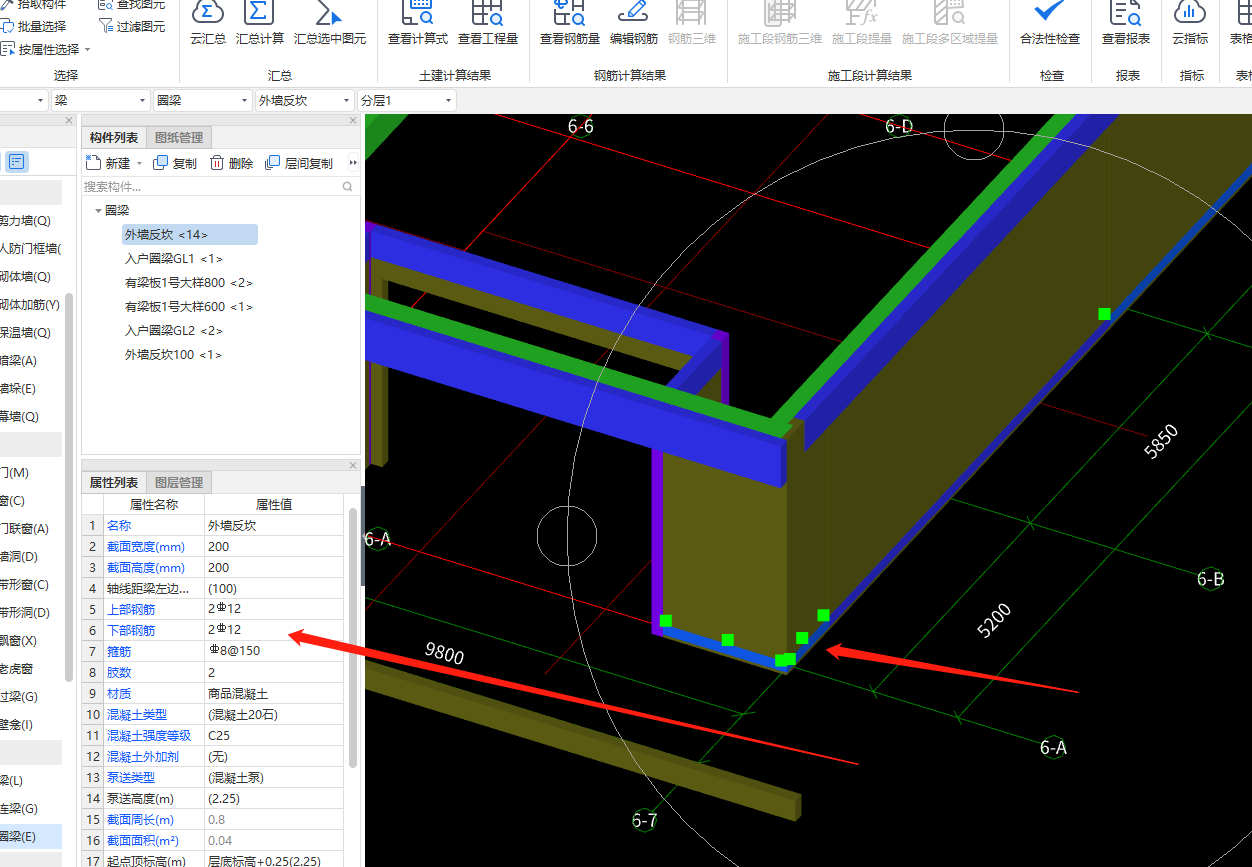Viewport: 1252px width, 867px height.
Task: Toggle list view icon in navigation panel
Action: point(18,161)
